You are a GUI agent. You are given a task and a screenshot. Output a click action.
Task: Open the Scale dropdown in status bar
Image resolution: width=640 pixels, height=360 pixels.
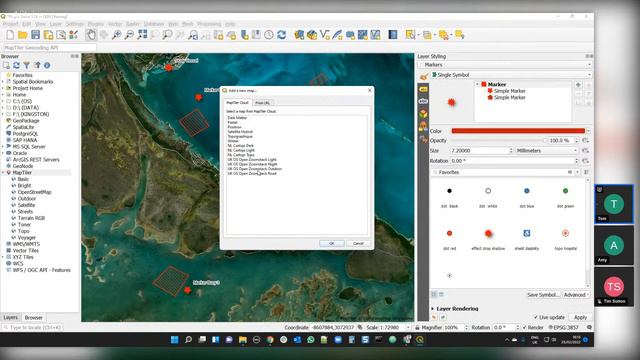408,327
